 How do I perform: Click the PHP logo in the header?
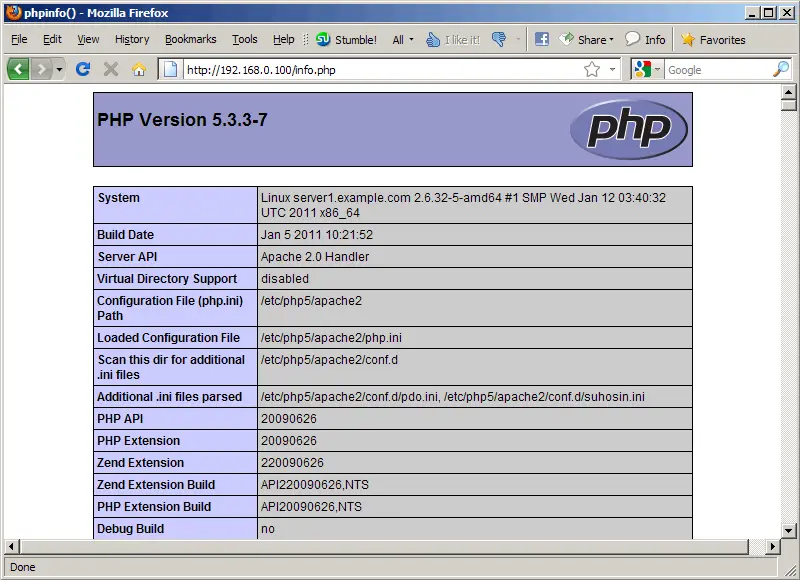pyautogui.click(x=629, y=129)
